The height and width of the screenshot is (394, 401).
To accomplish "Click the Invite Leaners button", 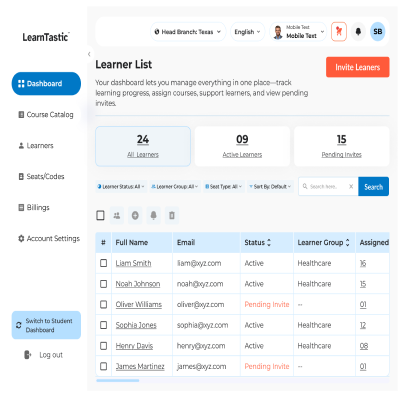I will pos(358,67).
